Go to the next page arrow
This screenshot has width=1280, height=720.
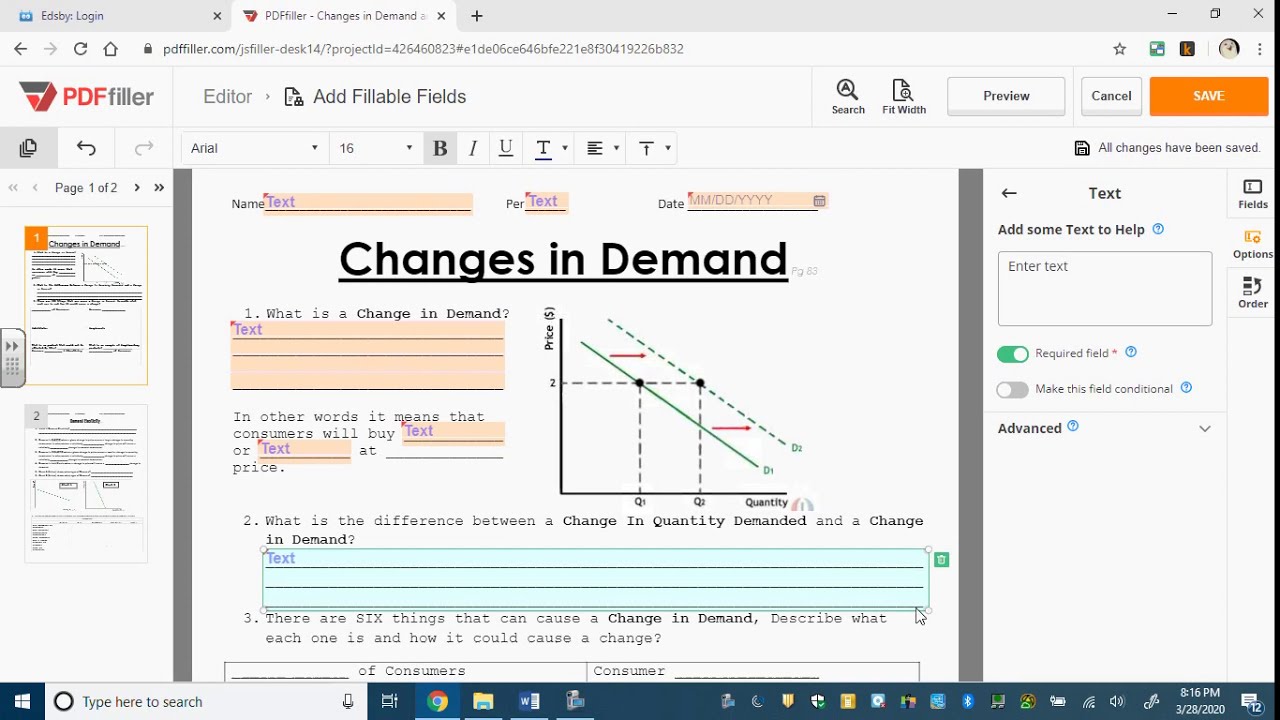137,187
